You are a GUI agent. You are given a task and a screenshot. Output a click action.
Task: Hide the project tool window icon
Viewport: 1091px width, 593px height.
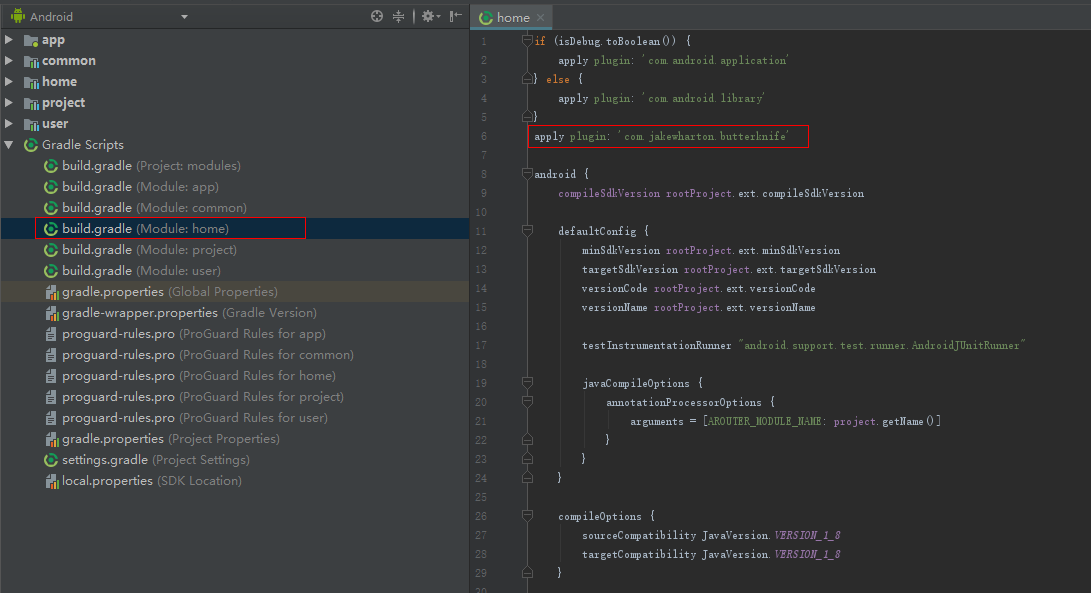click(456, 16)
